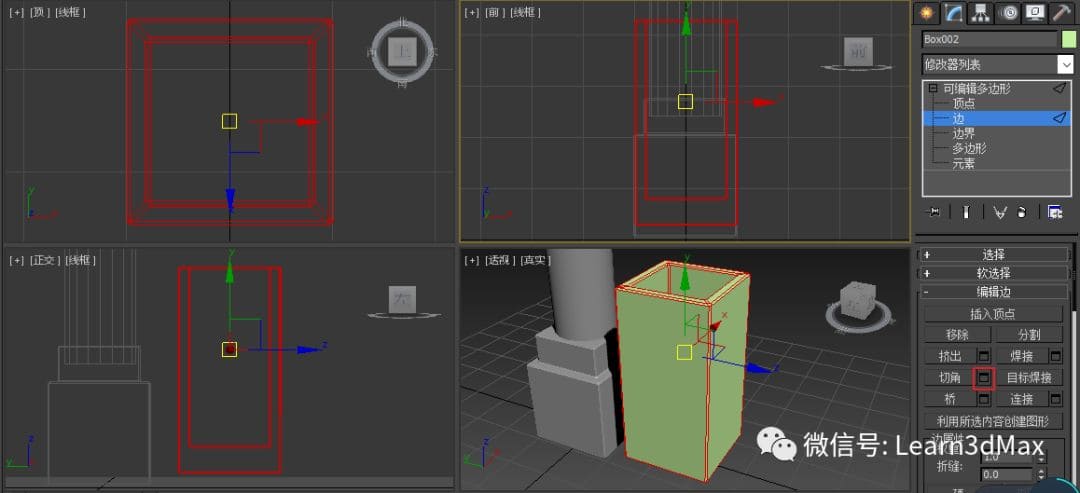Click remove modifier icon below stack

(x=1022, y=212)
